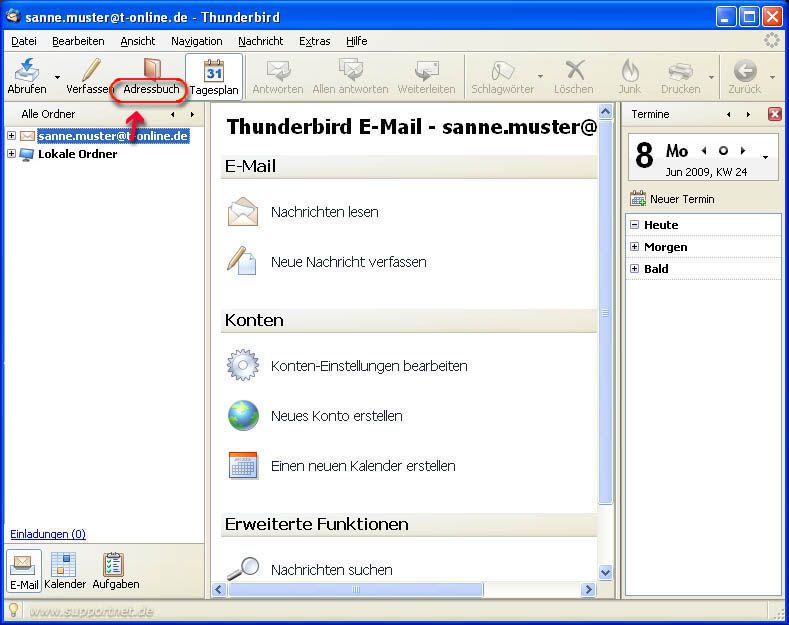The width and height of the screenshot is (789, 625).
Task: Open the dropdown arrow next to Abrufen
Action: (57, 77)
